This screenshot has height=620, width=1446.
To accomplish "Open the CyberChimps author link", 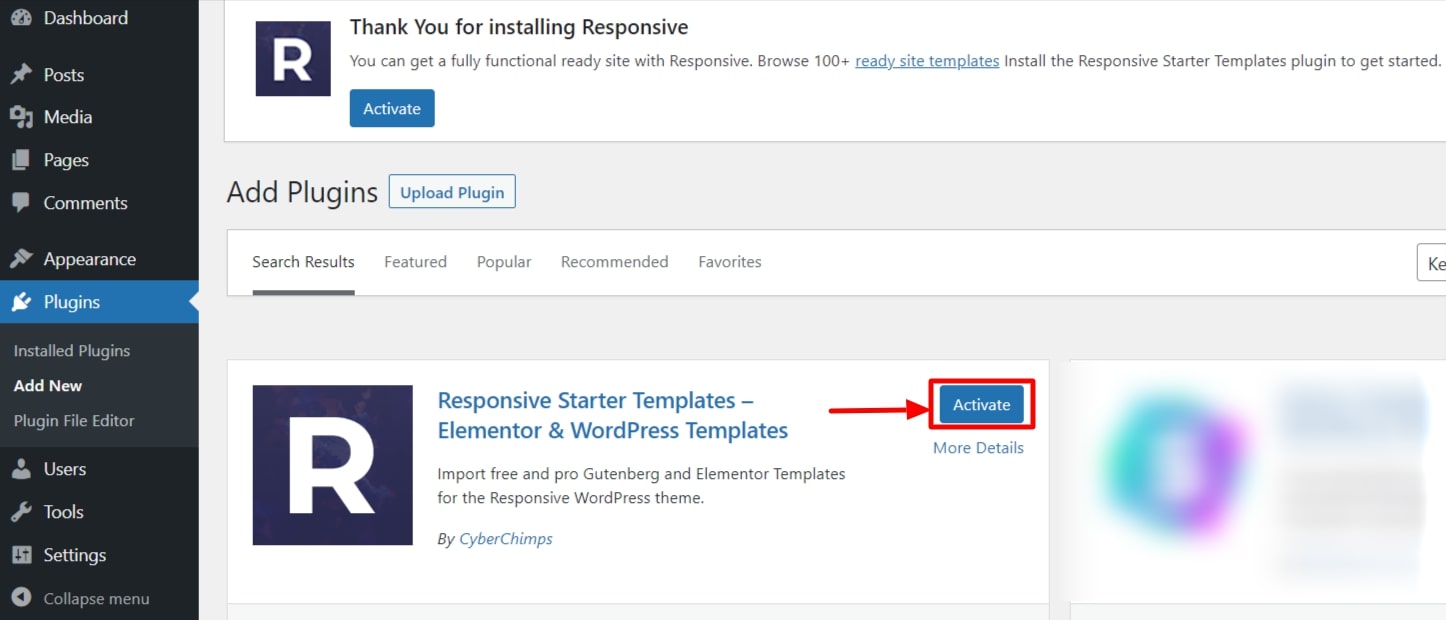I will pos(505,539).
